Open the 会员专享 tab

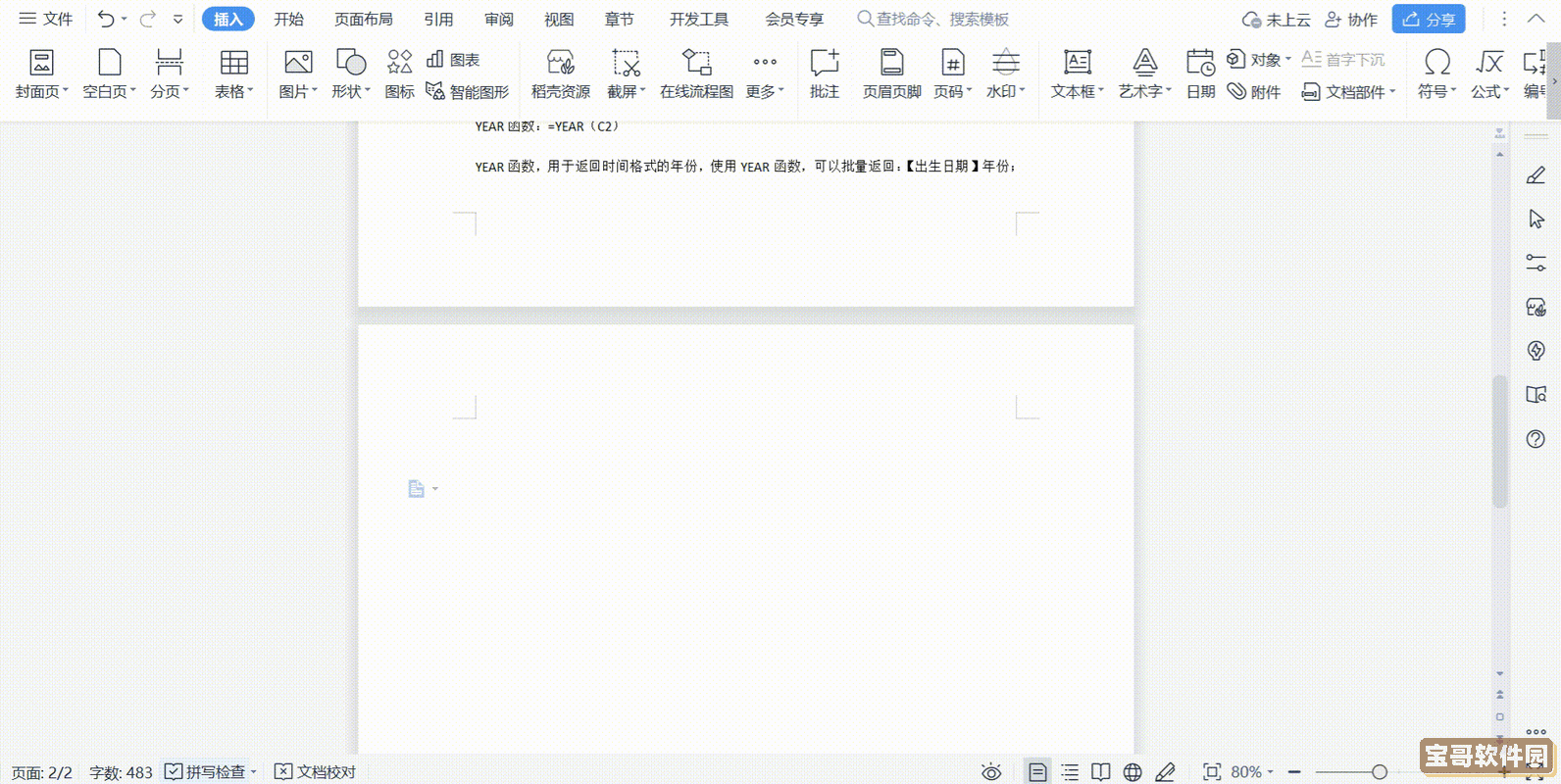(x=794, y=19)
